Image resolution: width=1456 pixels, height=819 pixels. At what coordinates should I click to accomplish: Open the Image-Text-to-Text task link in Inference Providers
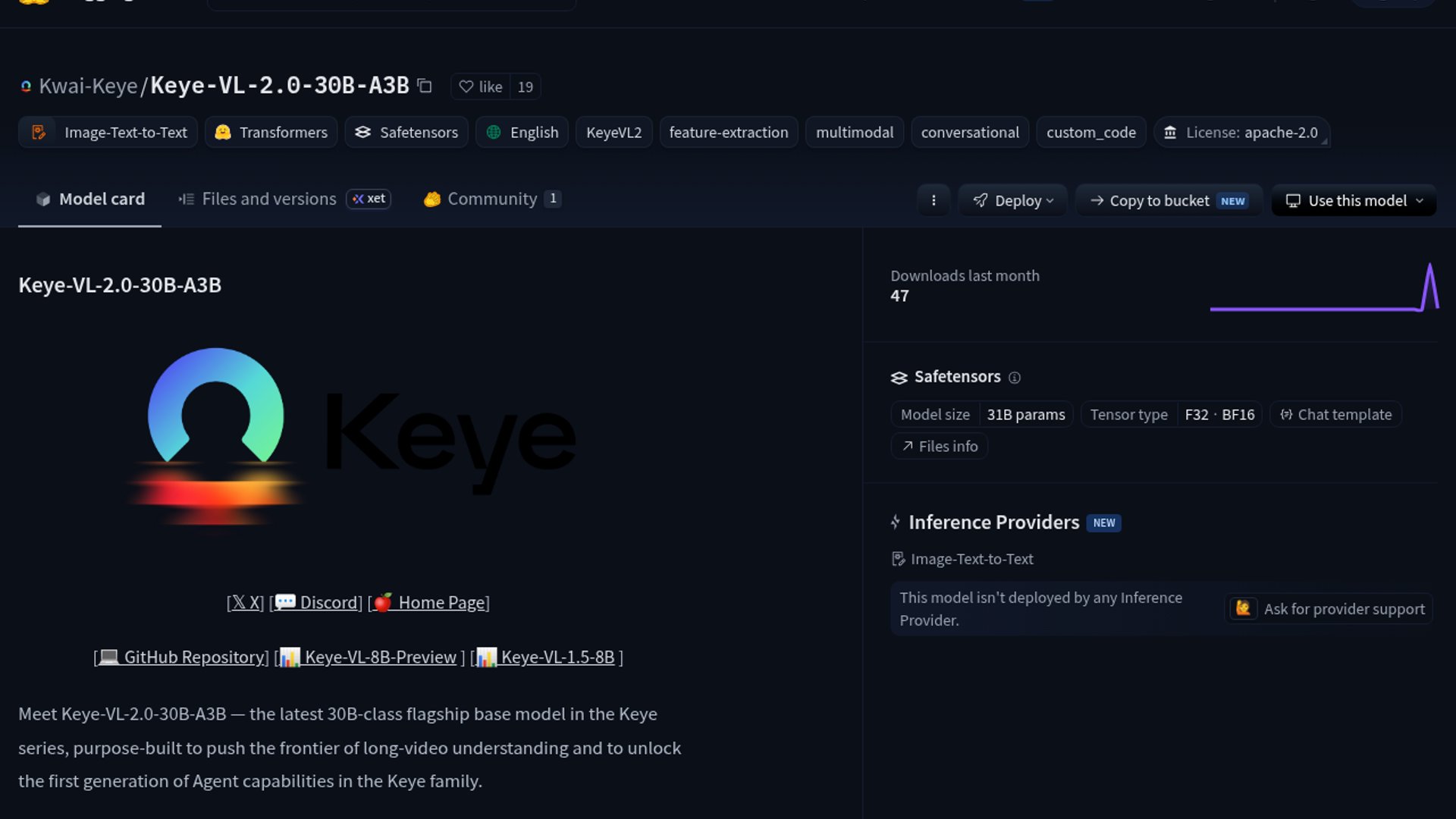click(x=963, y=559)
